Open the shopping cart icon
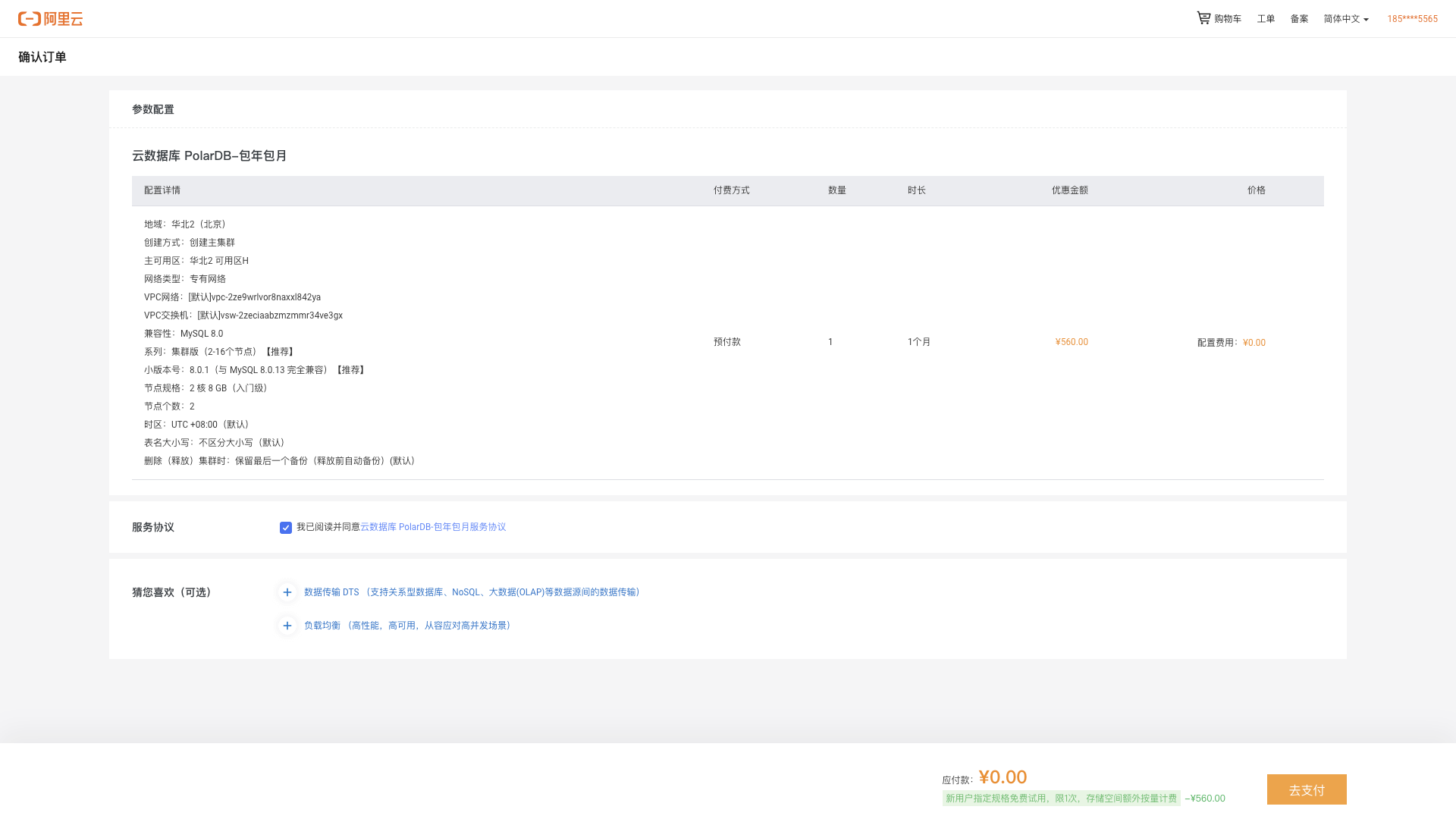Screen dimensions: 1456x819 (x=1203, y=17)
